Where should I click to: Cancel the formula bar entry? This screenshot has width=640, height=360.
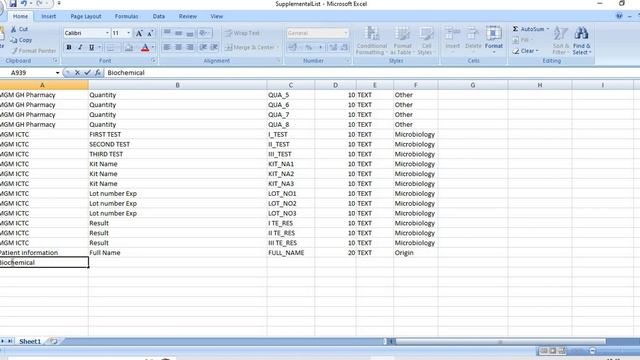[x=77, y=73]
